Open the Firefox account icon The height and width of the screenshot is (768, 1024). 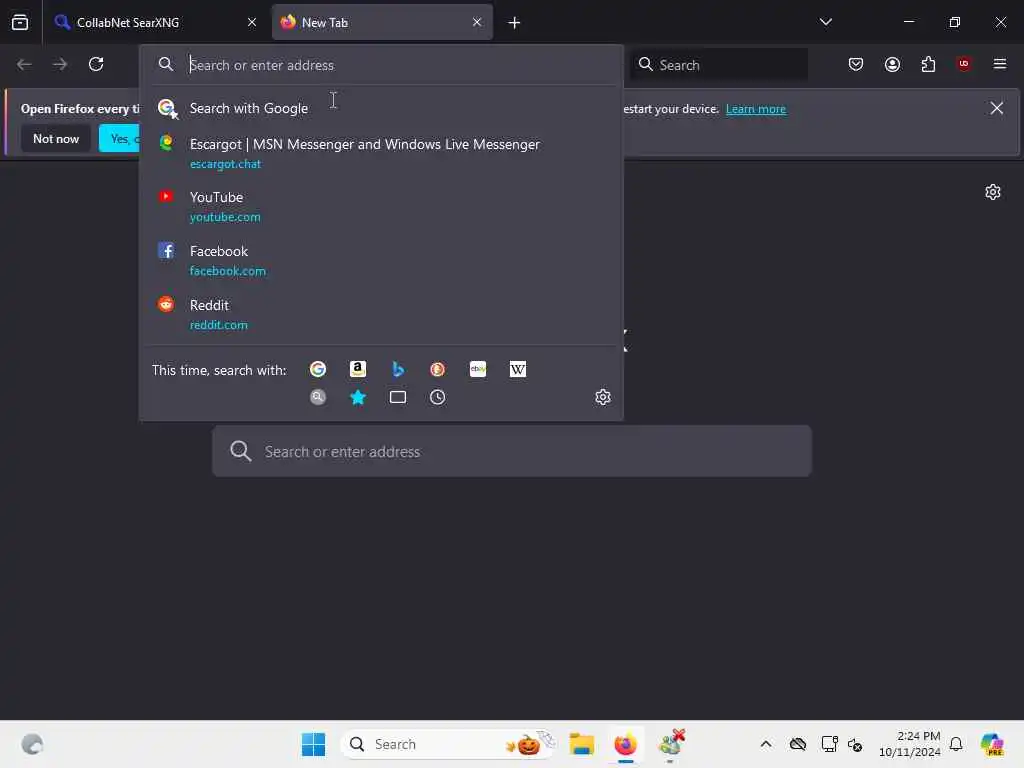click(893, 64)
